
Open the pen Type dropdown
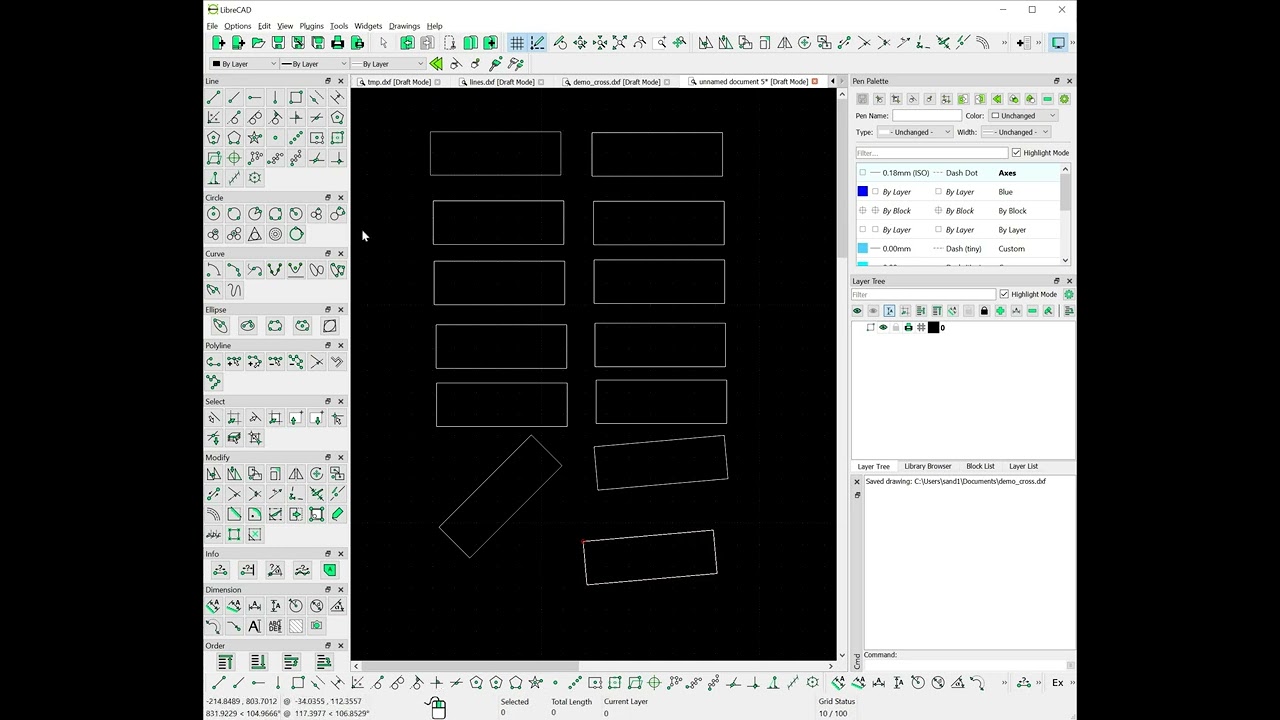(915, 132)
